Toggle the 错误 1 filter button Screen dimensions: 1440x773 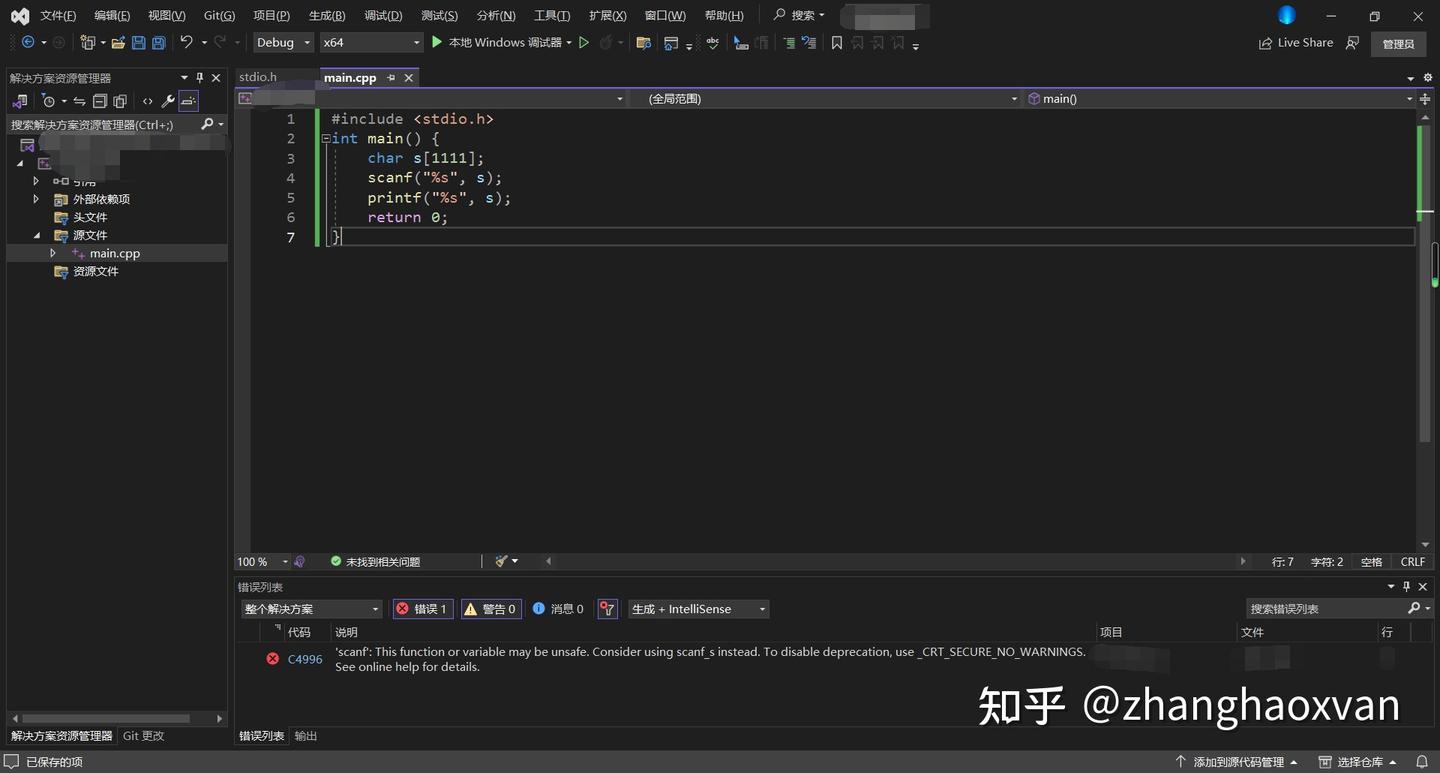(422, 609)
